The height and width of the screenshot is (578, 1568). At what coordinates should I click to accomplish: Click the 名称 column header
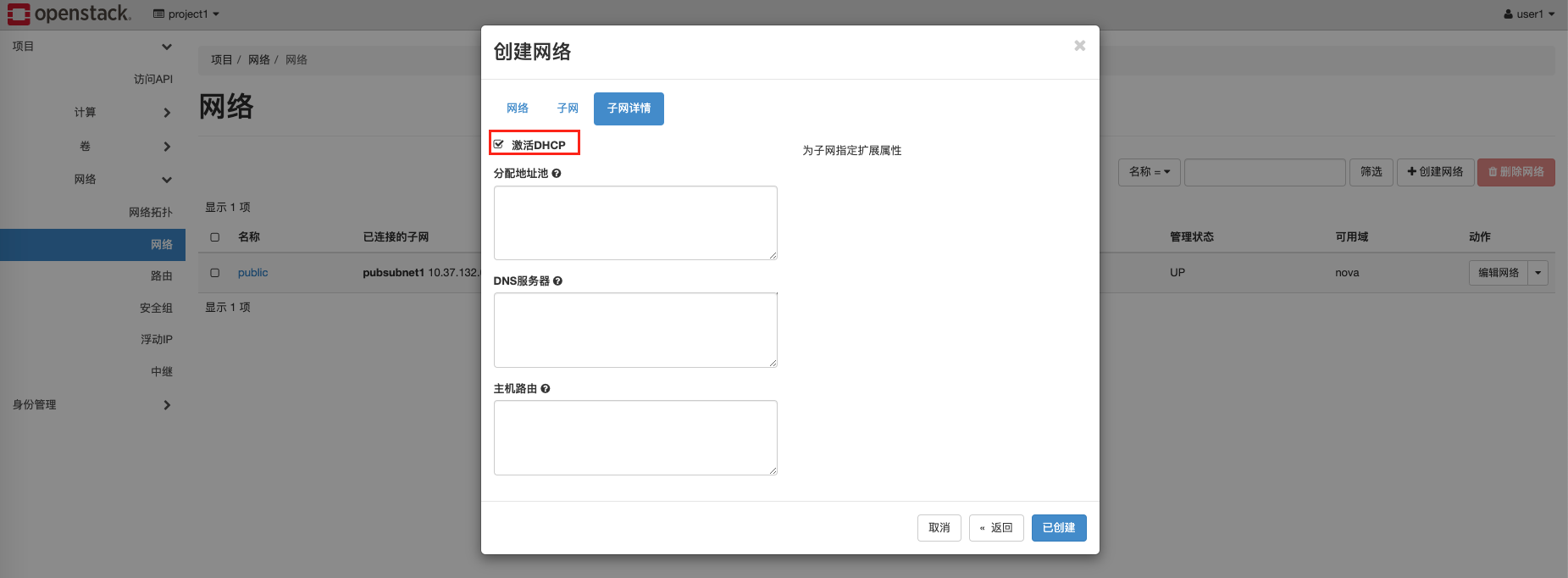pyautogui.click(x=249, y=237)
